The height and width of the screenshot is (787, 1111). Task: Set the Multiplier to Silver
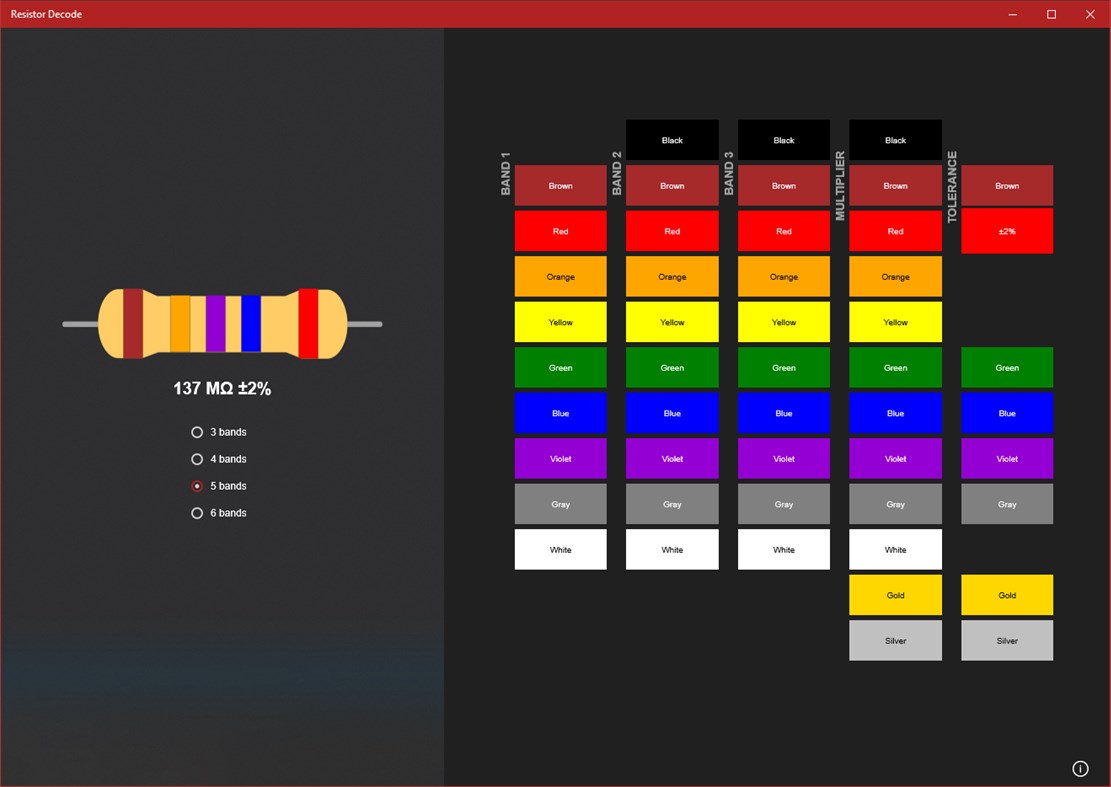pyautogui.click(x=895, y=640)
